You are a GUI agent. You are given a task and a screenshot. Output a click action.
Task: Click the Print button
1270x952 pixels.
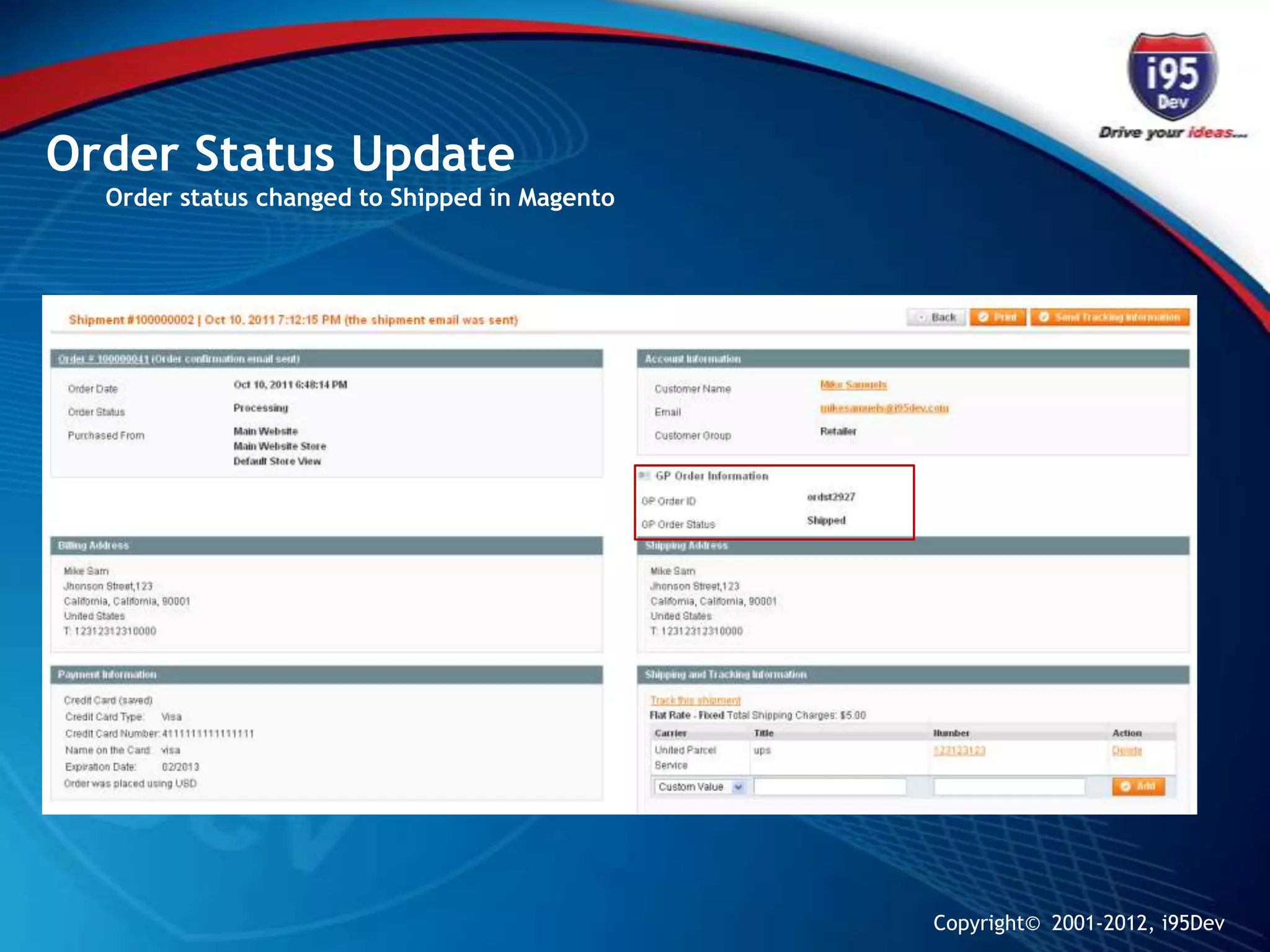point(998,317)
